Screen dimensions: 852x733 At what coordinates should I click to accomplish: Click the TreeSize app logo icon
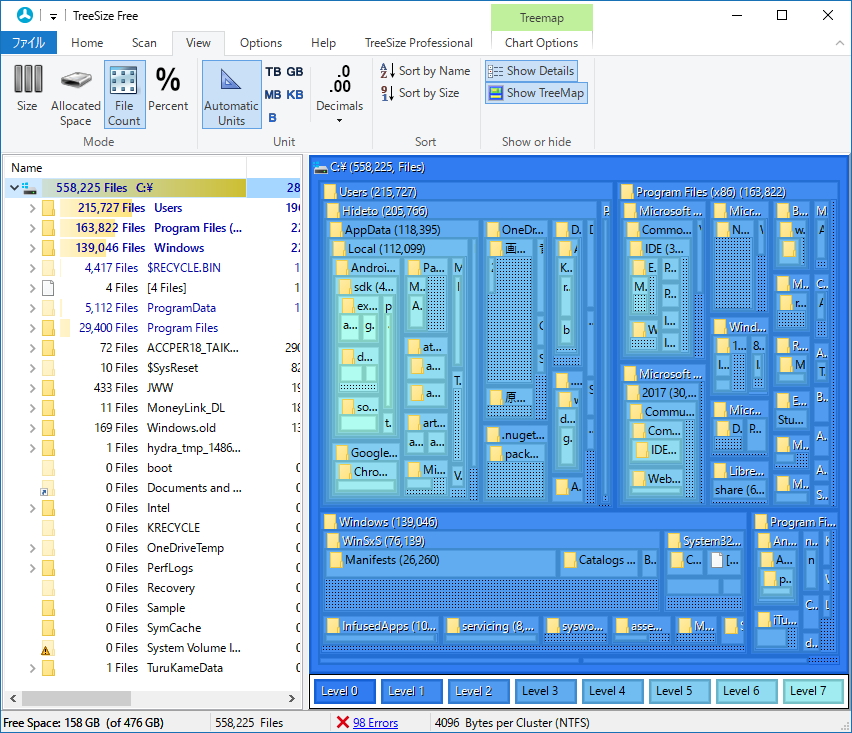pos(24,15)
